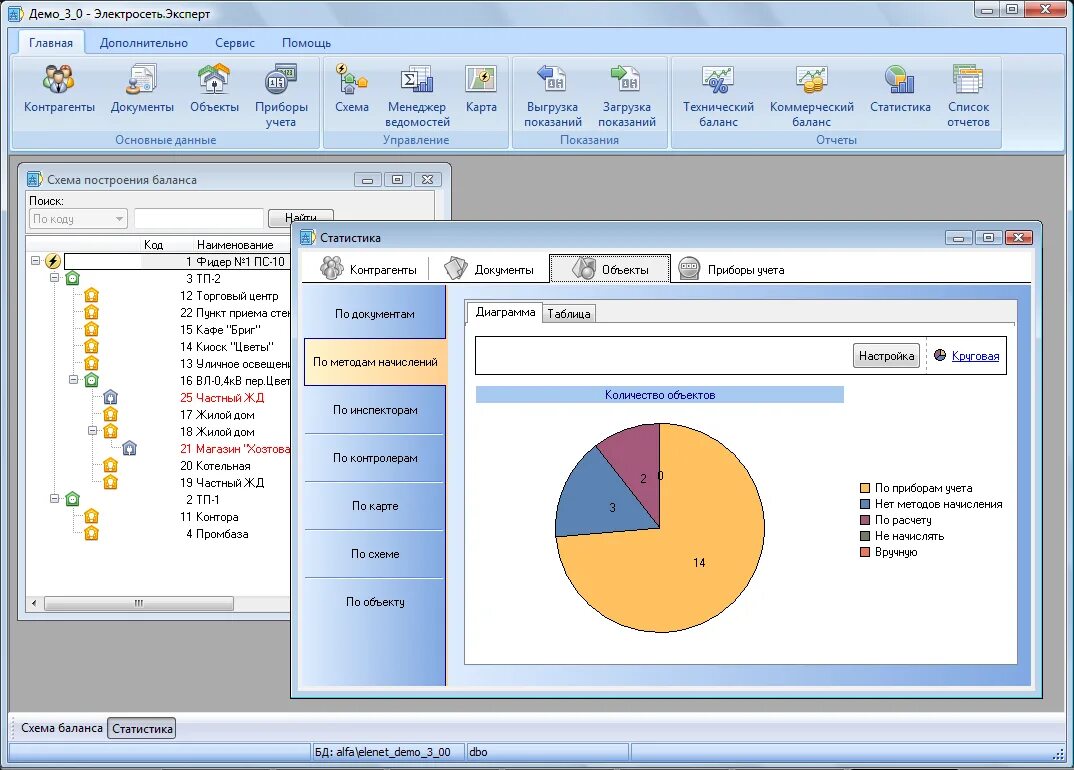Choose По инспекторам statistics category

tap(375, 410)
